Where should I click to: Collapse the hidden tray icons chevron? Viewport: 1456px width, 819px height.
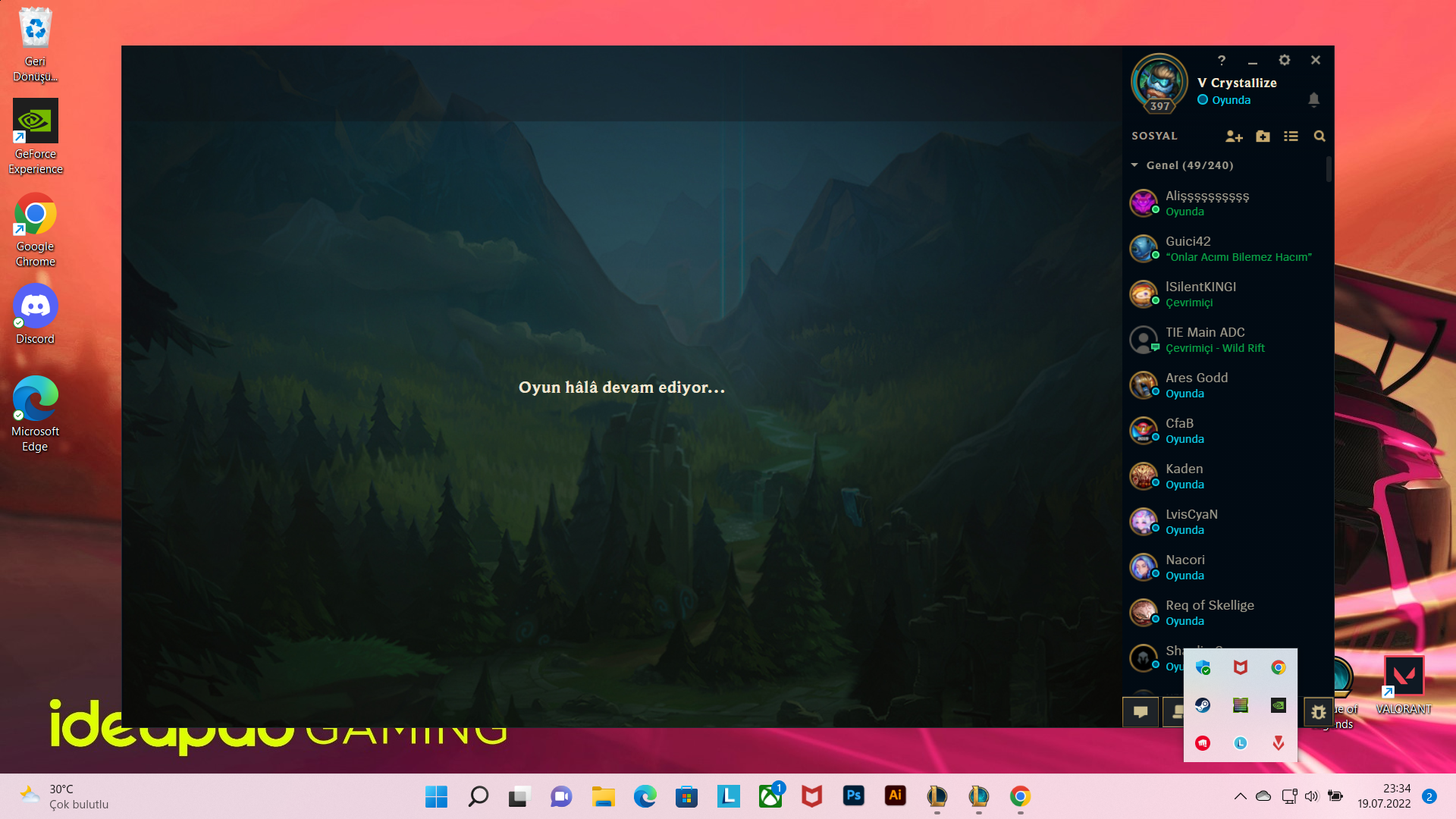click(x=1240, y=796)
